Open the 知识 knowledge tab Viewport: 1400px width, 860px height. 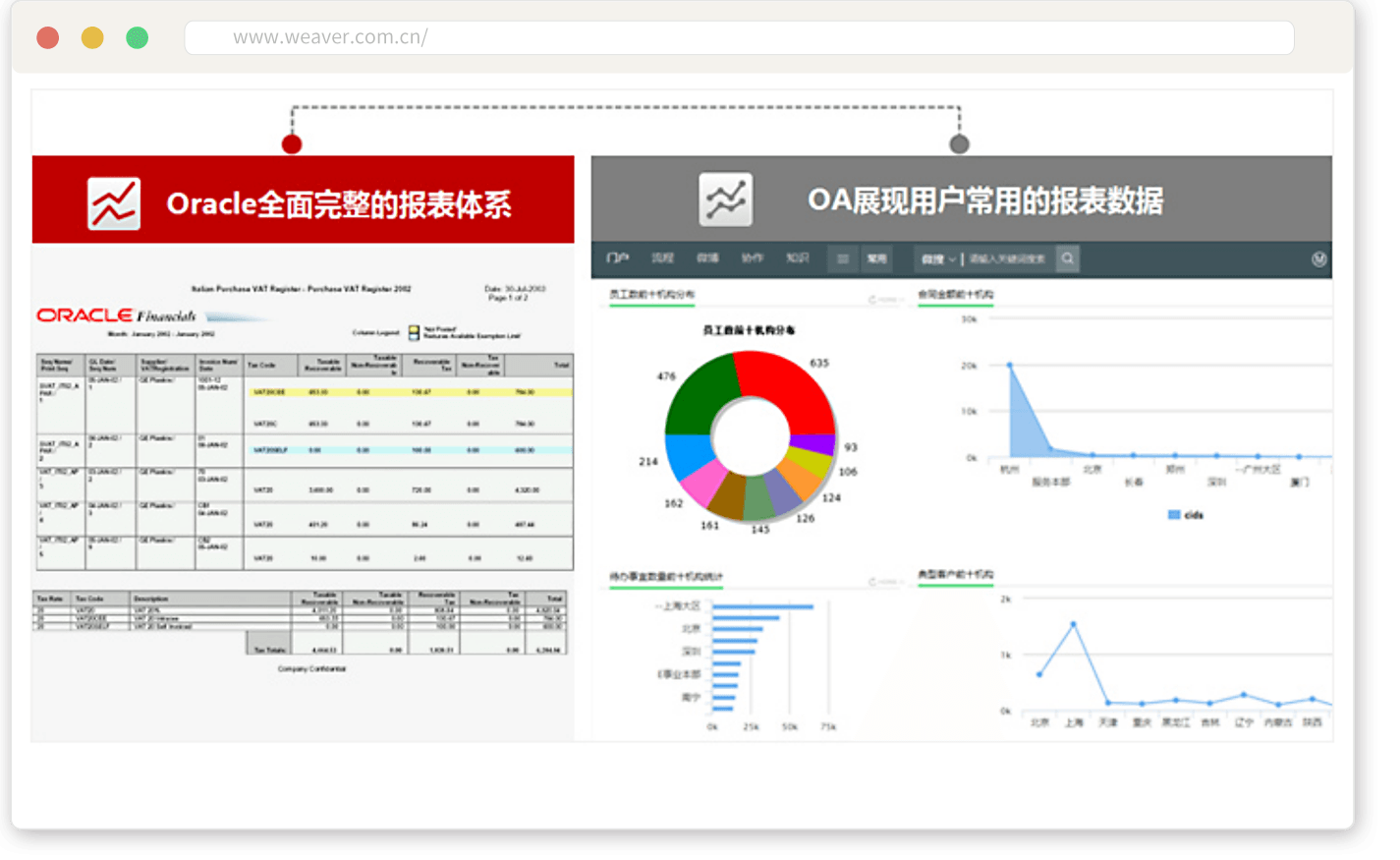tap(797, 258)
